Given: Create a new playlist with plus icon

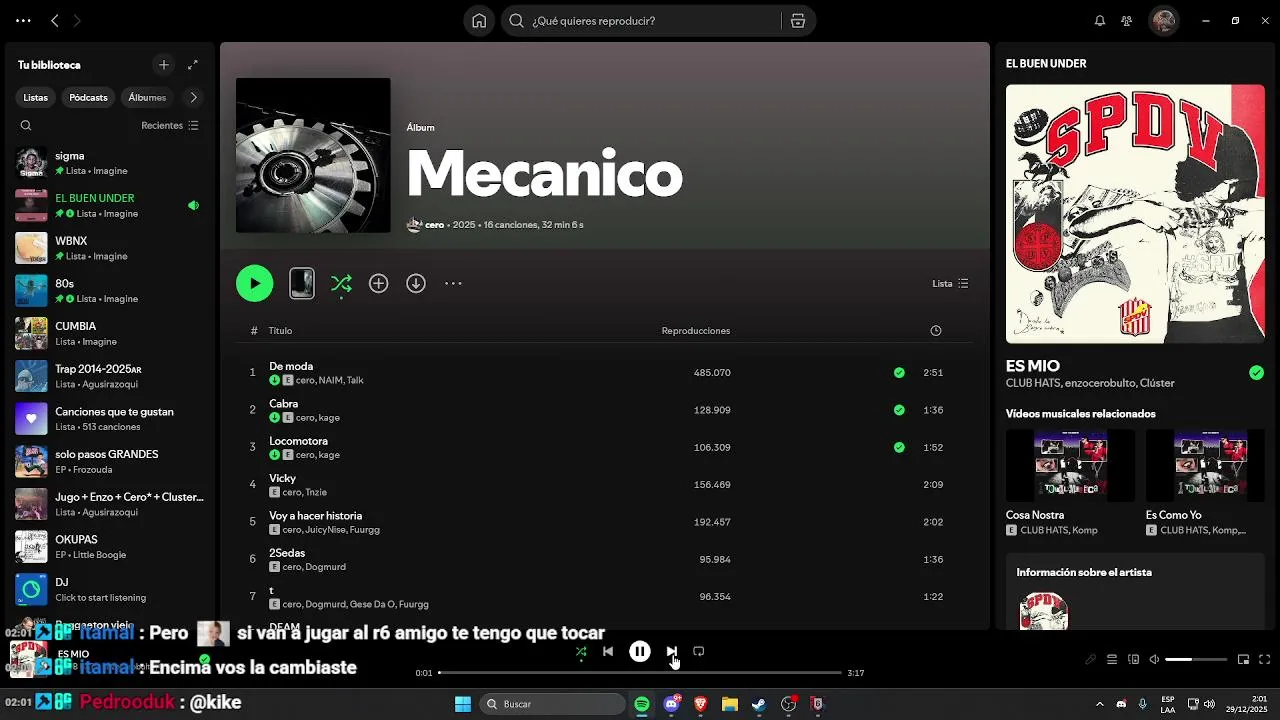Looking at the screenshot, I should tap(164, 65).
